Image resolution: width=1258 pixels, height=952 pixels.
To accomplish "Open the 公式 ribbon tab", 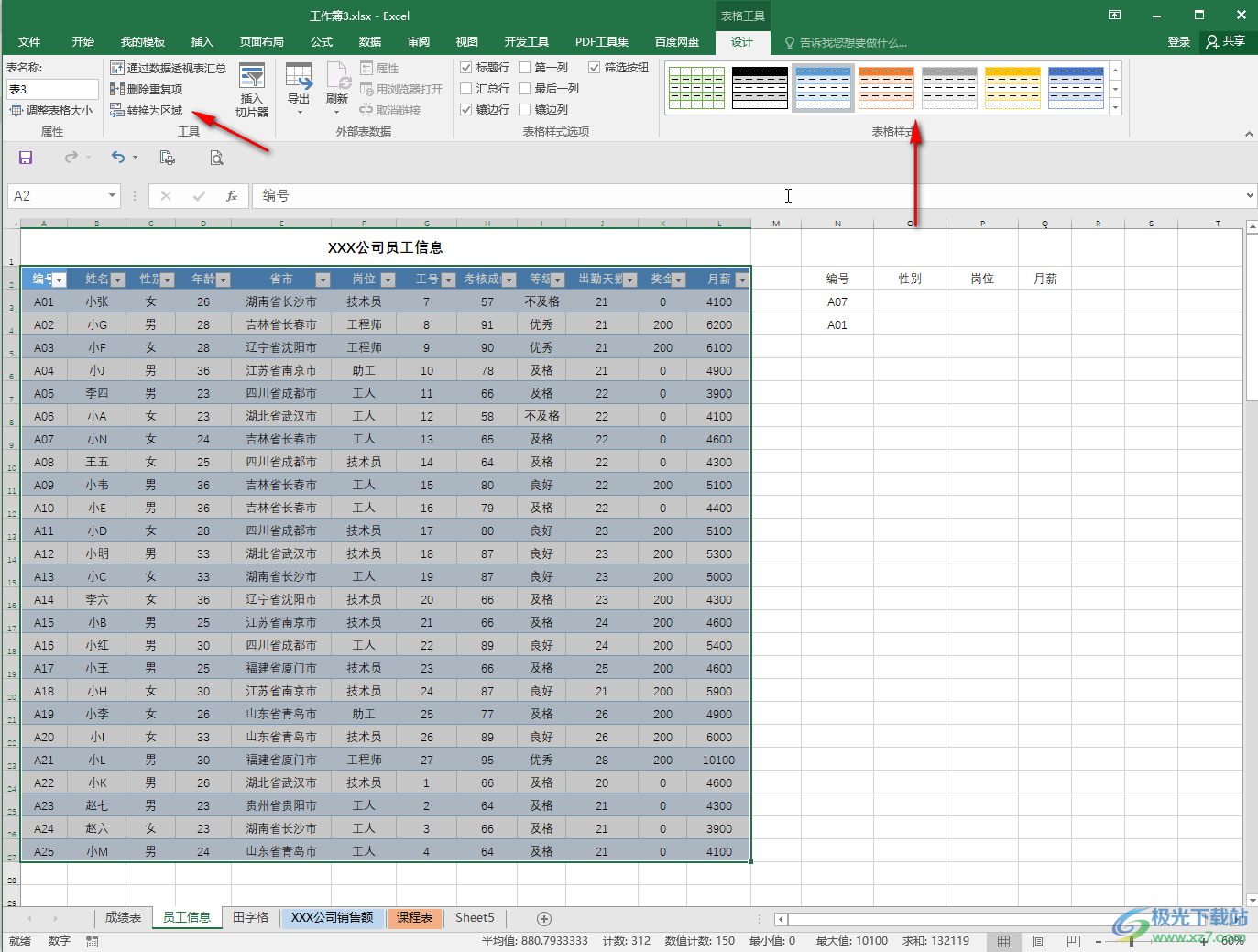I will 322,42.
